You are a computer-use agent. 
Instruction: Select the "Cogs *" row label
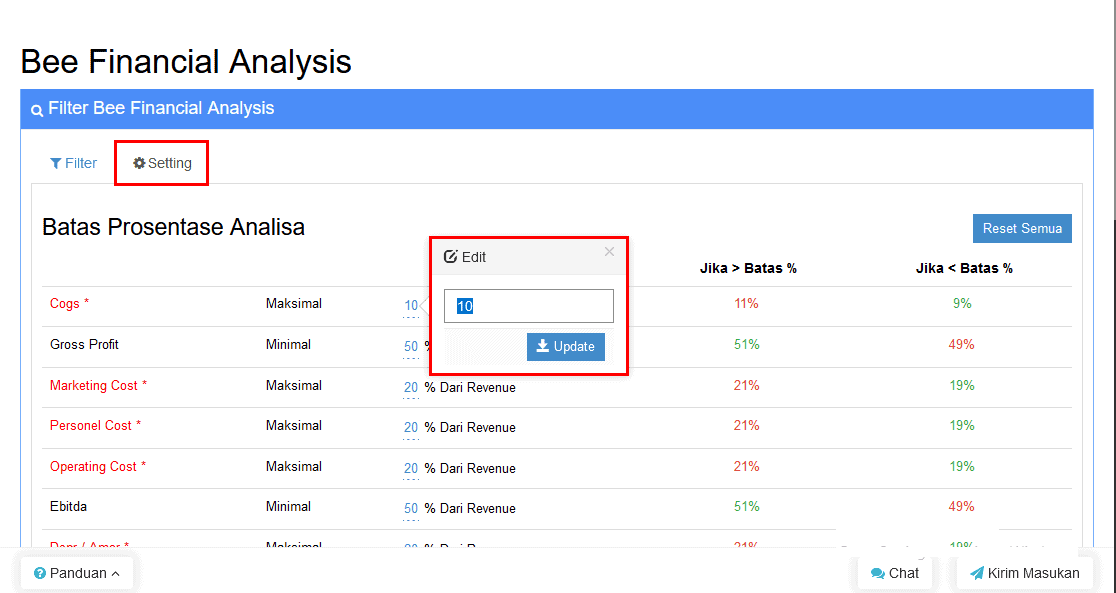tap(70, 303)
